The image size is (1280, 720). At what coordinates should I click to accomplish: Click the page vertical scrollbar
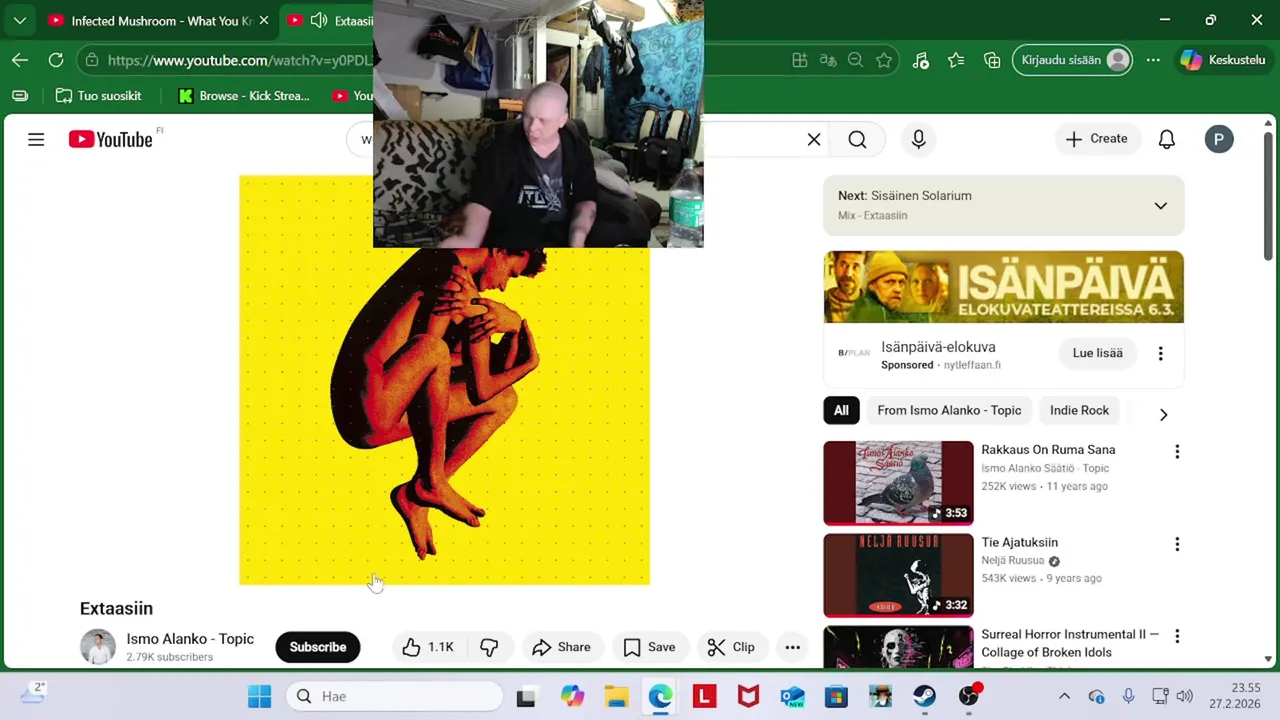(1268, 195)
